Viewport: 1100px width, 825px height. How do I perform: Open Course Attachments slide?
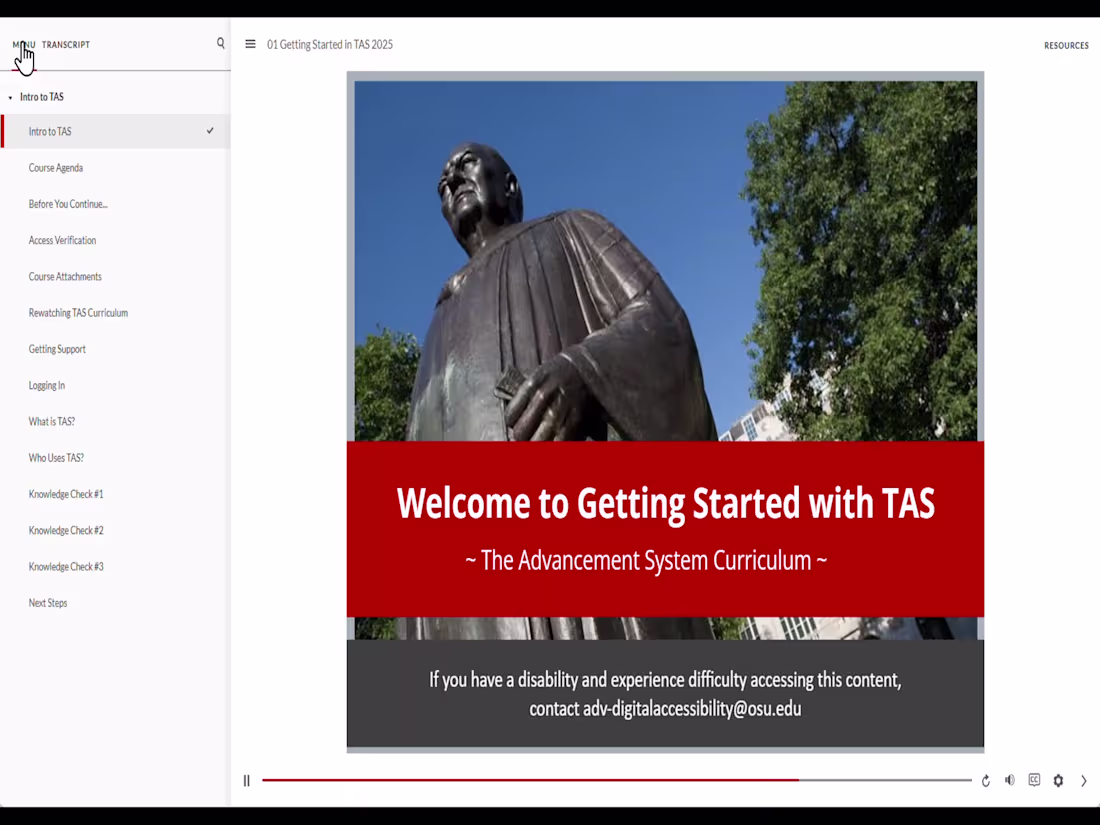pyautogui.click(x=65, y=276)
